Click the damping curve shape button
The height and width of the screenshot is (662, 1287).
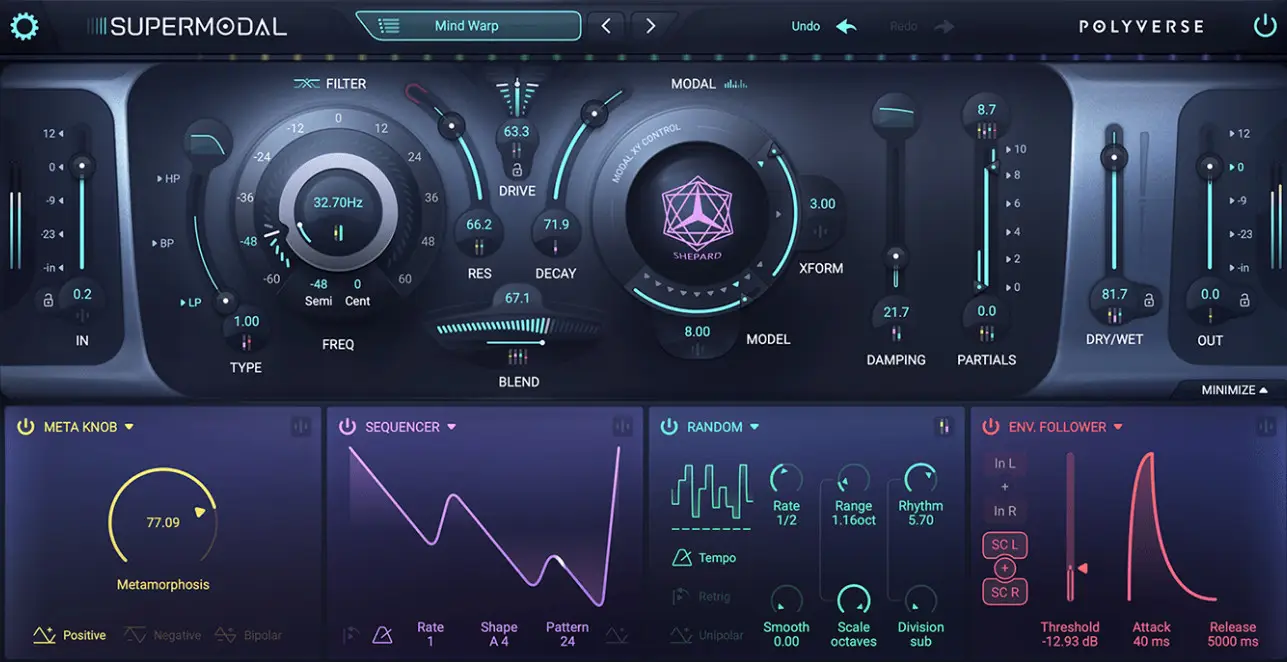pyautogui.click(x=895, y=113)
